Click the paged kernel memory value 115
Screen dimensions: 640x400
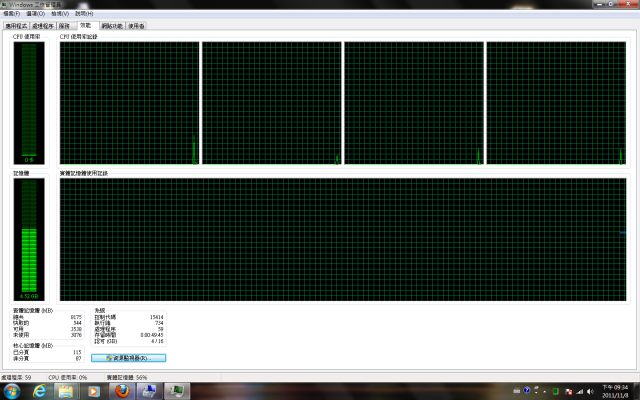tap(77, 352)
